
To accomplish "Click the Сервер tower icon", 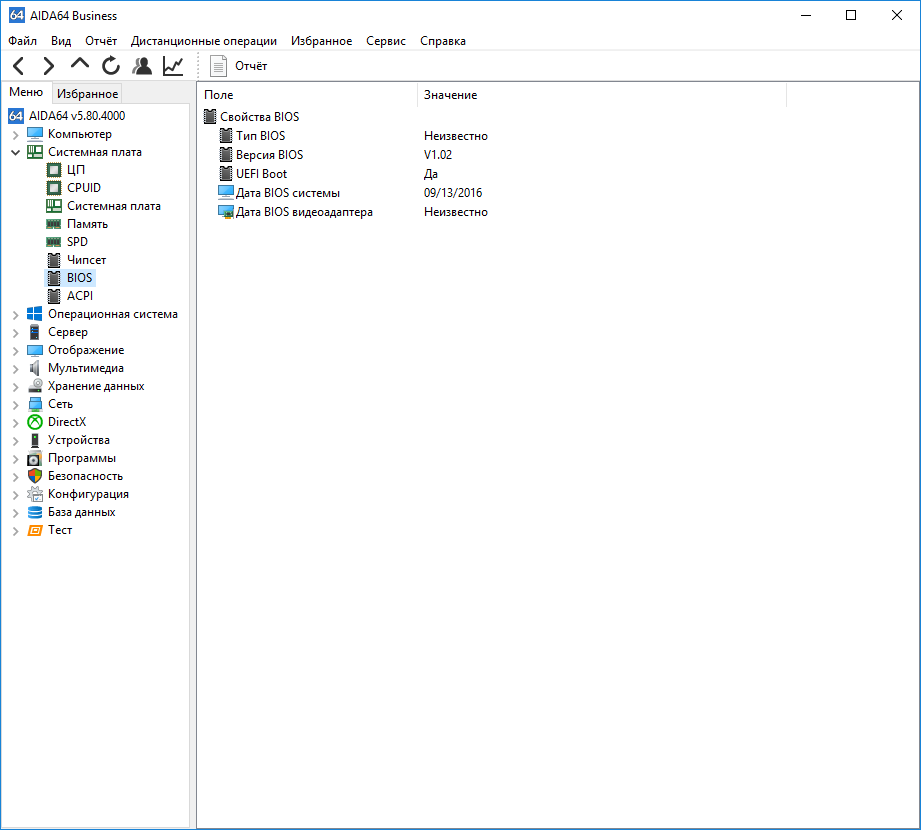I will [x=35, y=332].
